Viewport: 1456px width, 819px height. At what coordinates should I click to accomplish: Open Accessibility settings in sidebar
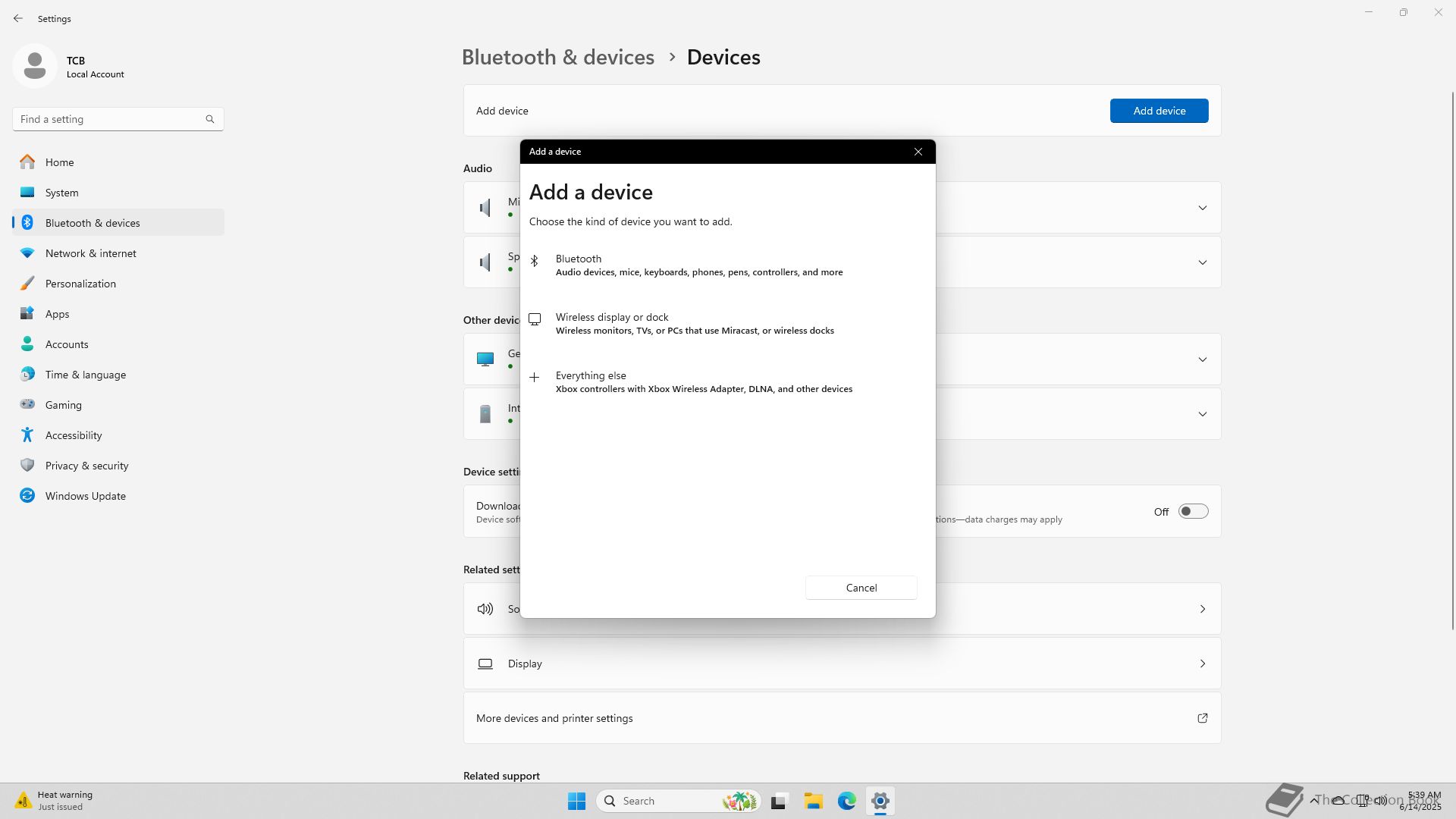[73, 435]
